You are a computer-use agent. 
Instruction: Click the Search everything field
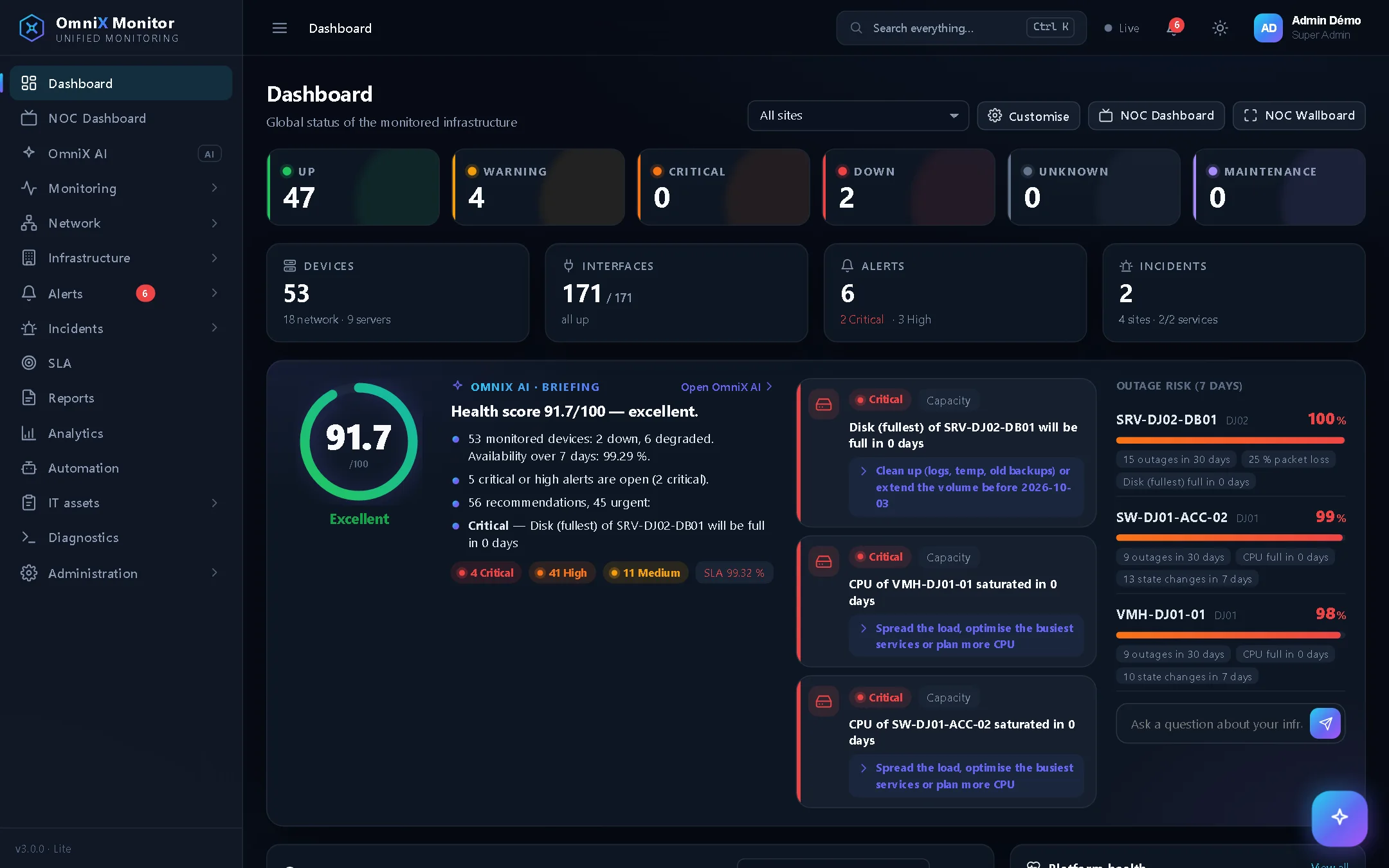[961, 28]
